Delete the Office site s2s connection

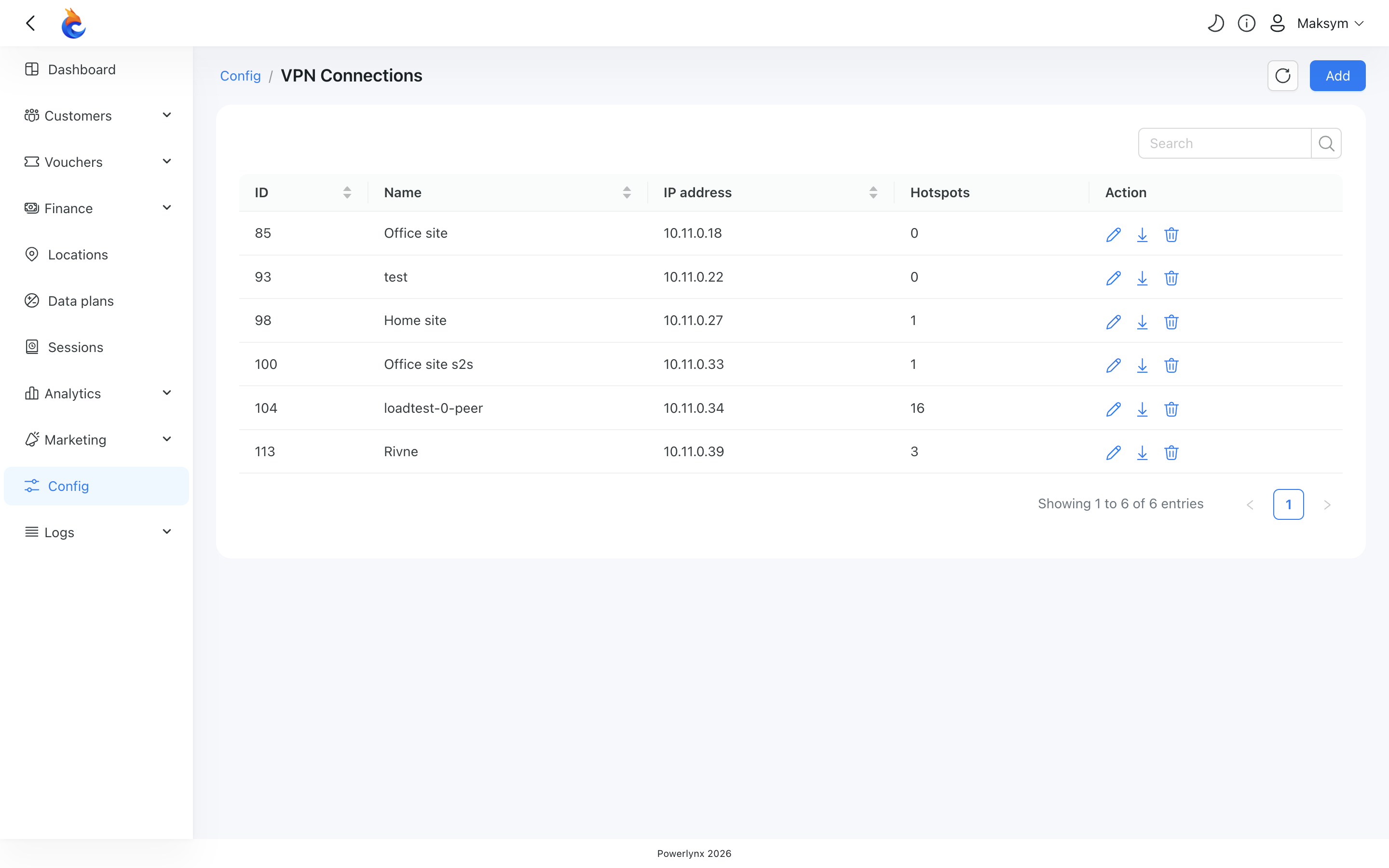(x=1171, y=366)
